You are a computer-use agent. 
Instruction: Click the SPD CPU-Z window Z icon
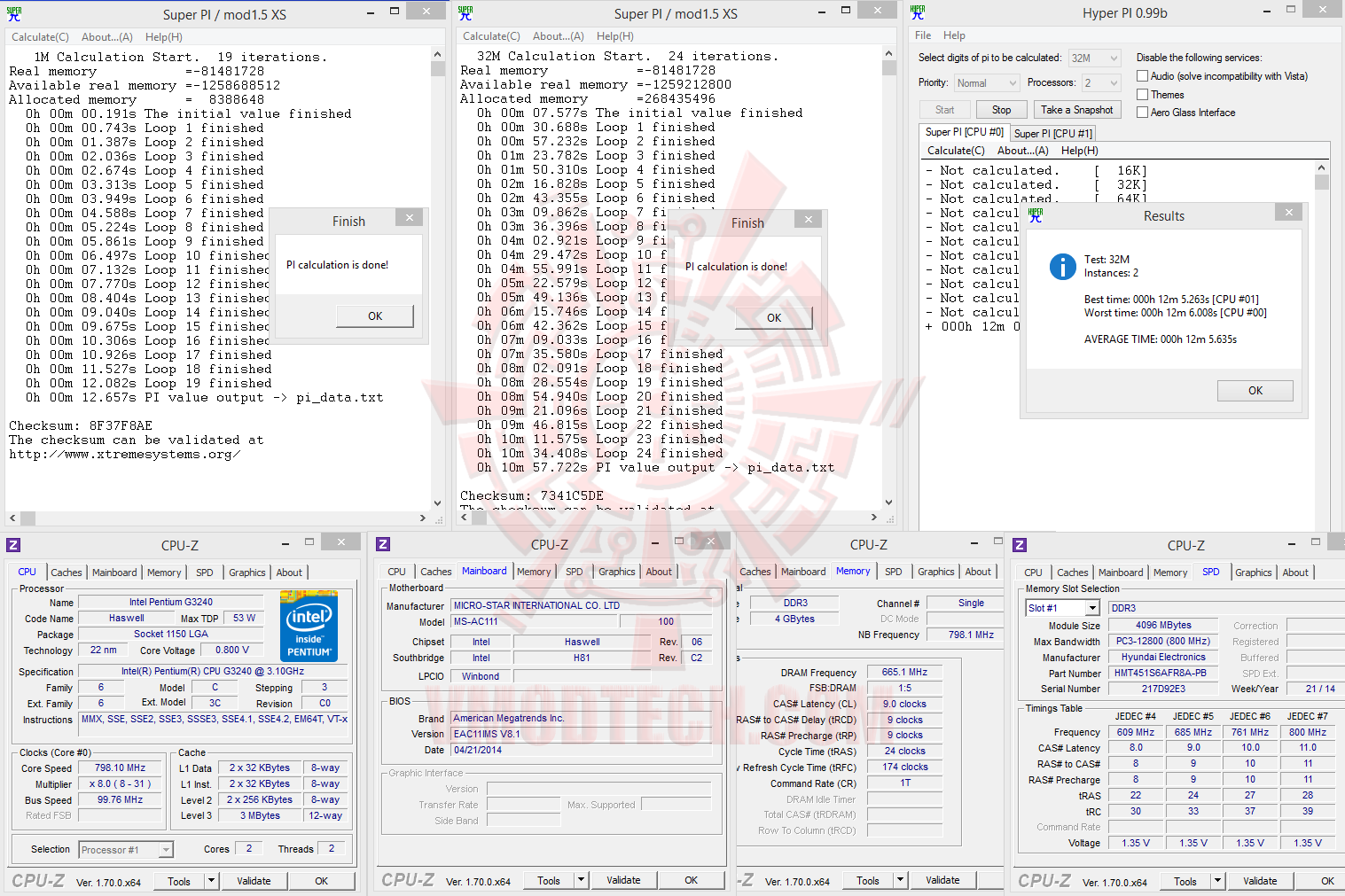click(x=1020, y=545)
